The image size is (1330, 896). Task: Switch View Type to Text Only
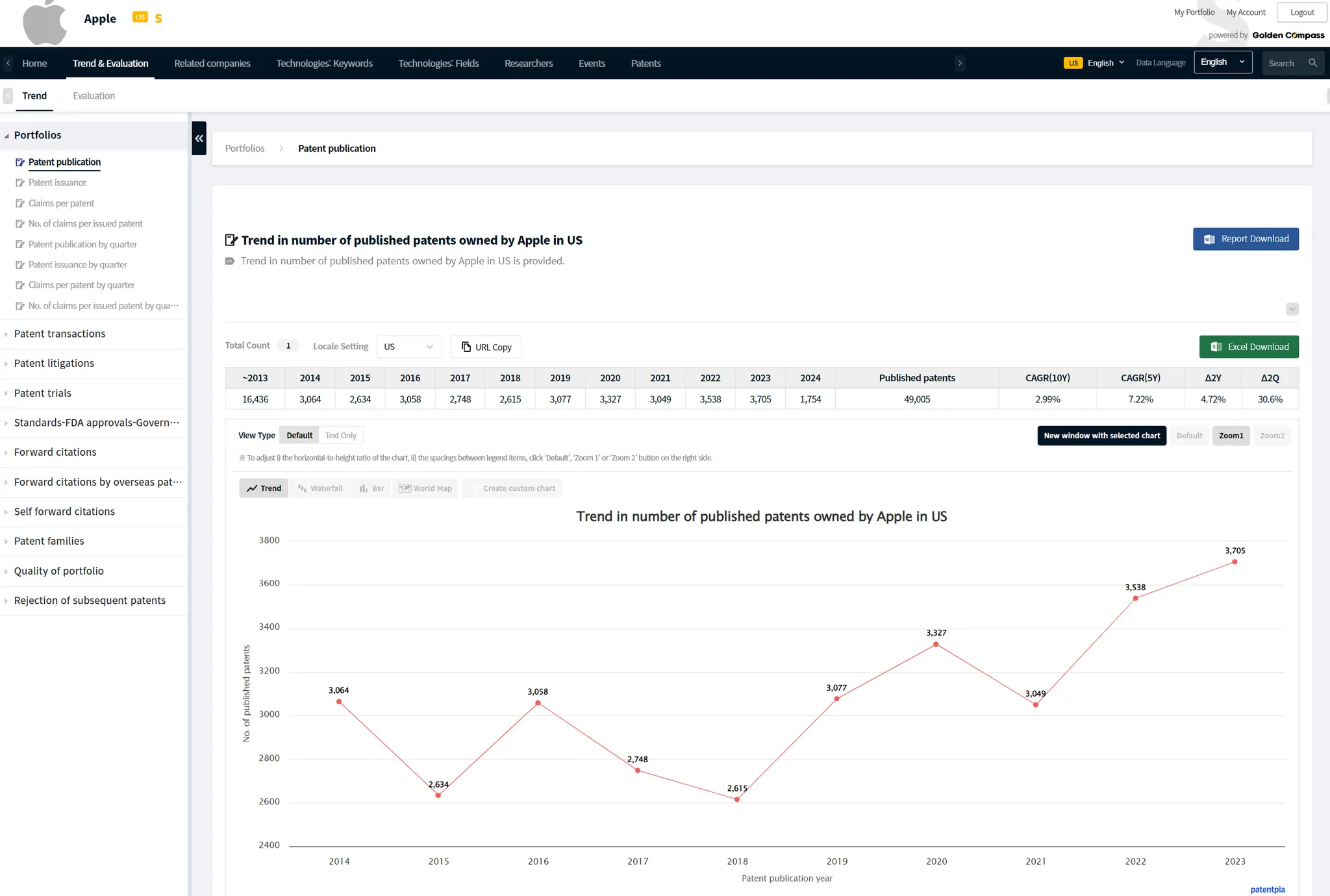pyautogui.click(x=340, y=436)
